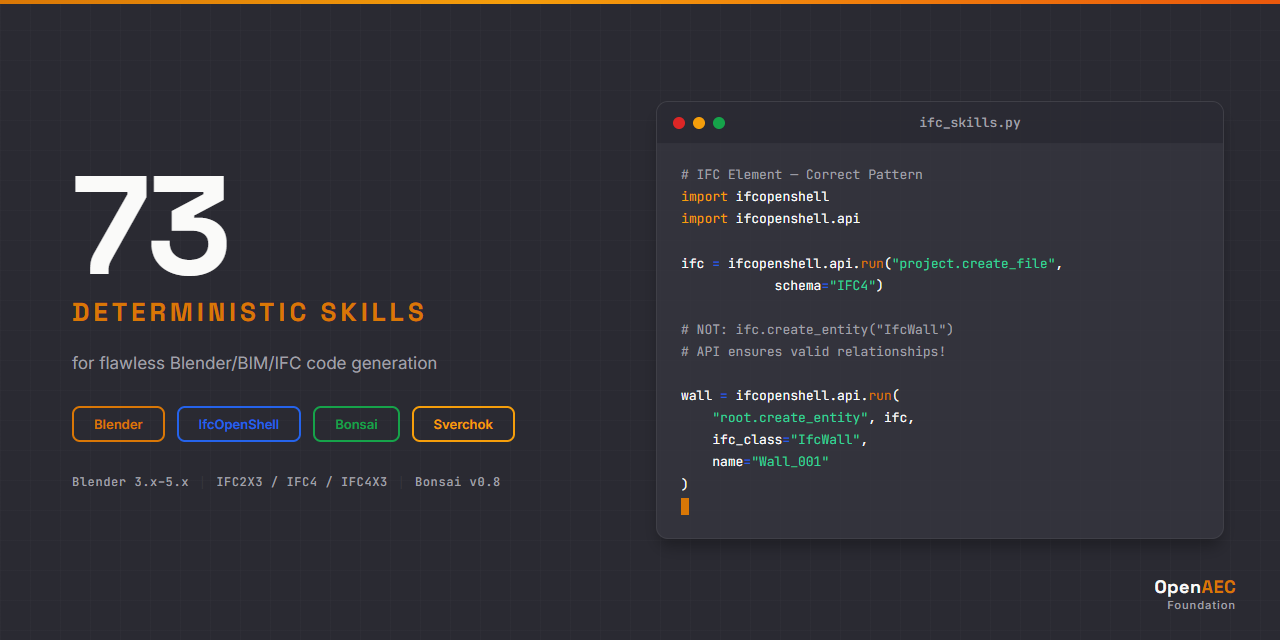The image size is (1280, 640).
Task: Open the 'Blender 3.x-5.x' version selector
Action: [x=130, y=481]
